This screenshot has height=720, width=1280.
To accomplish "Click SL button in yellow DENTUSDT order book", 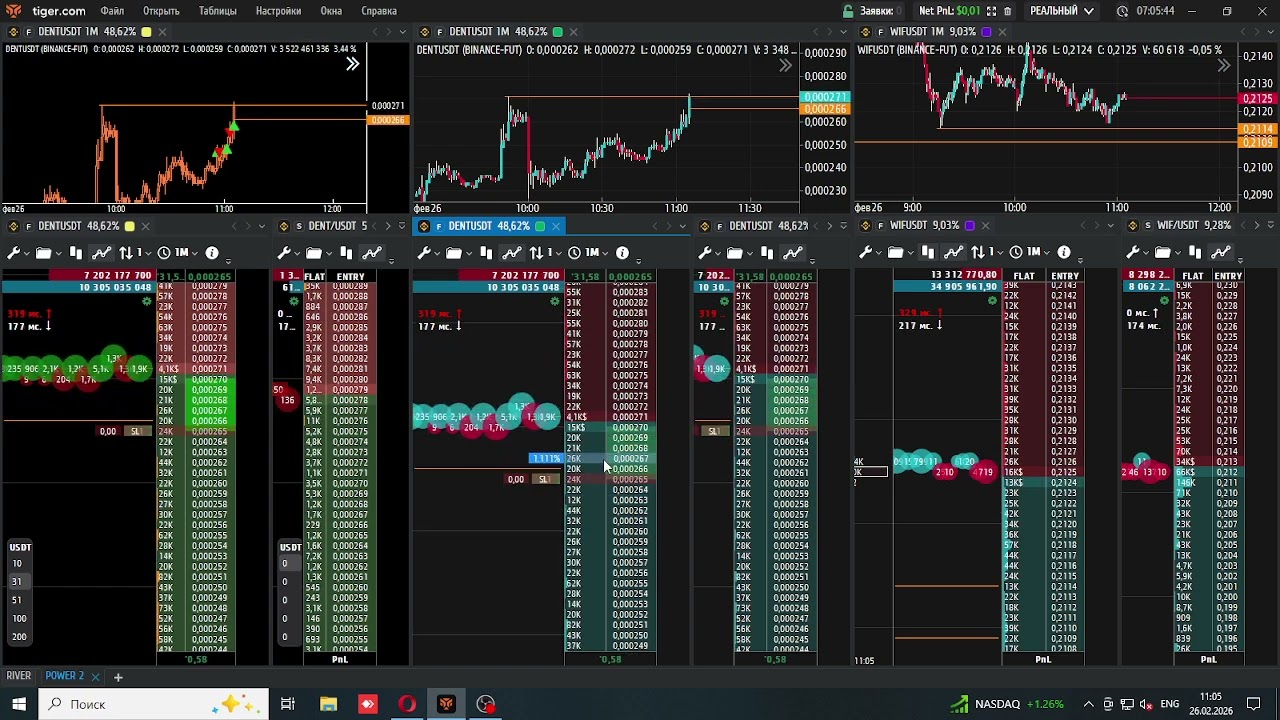I will pyautogui.click(x=137, y=431).
